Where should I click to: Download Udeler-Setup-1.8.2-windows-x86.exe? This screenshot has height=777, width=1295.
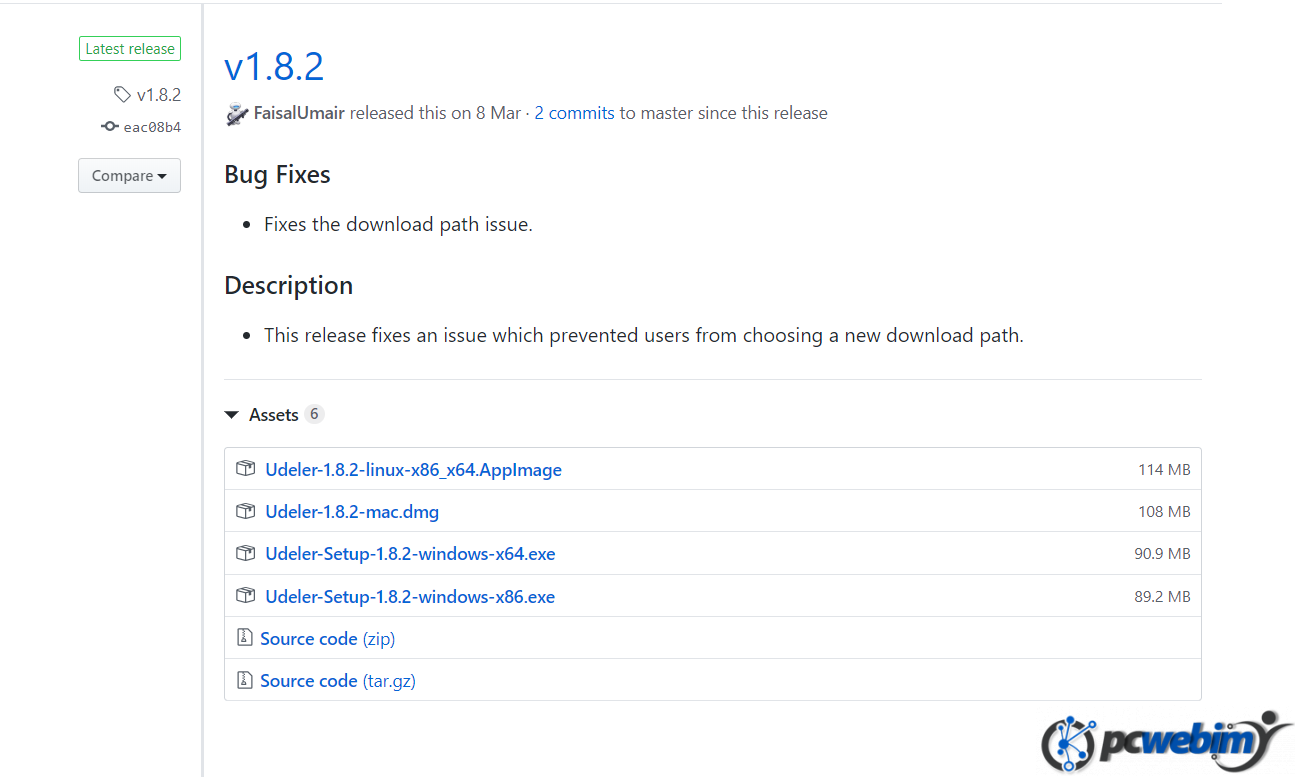[410, 596]
